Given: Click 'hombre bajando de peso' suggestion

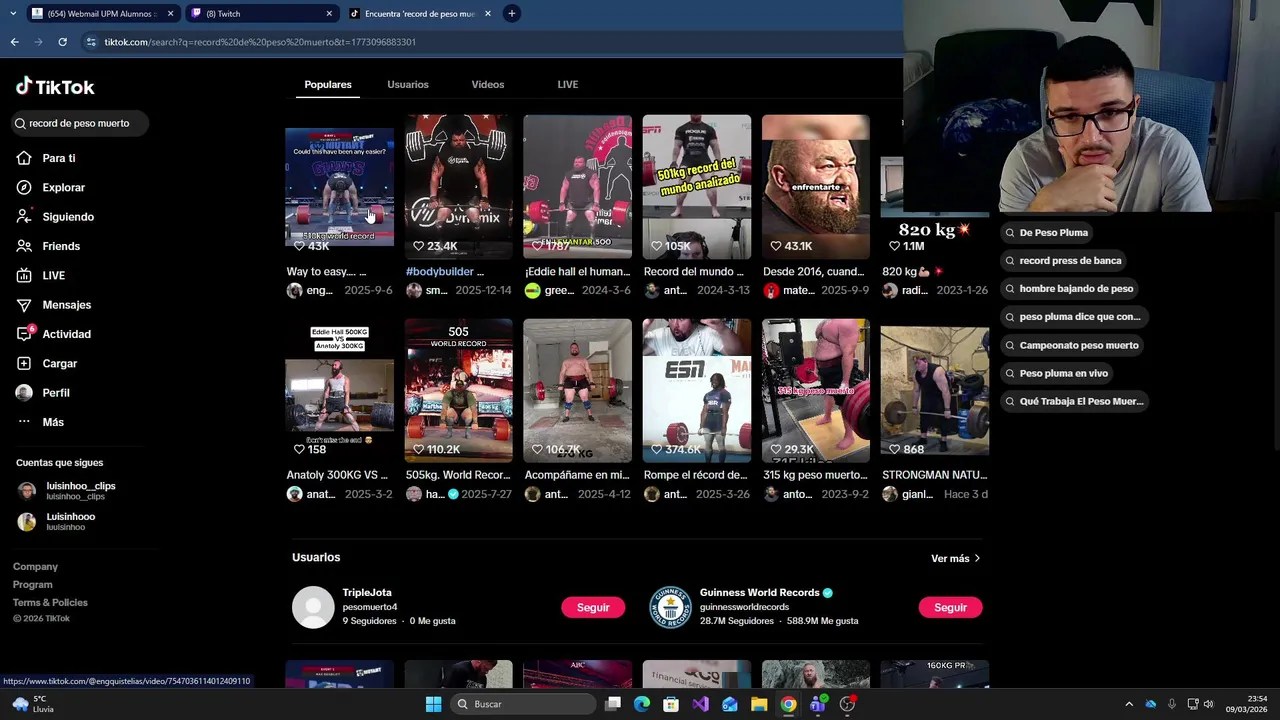Looking at the screenshot, I should (x=1070, y=289).
